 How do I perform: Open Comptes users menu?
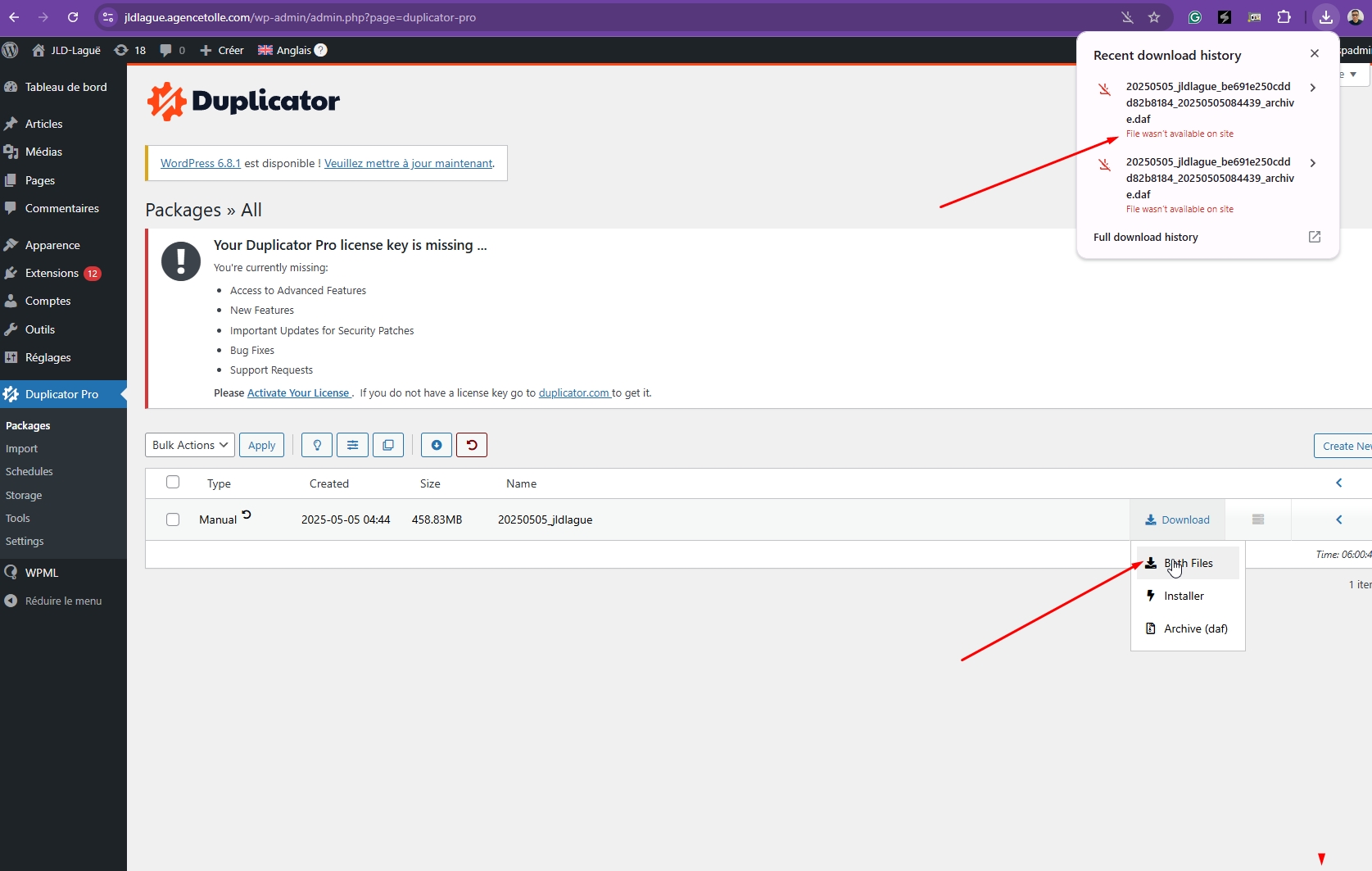(x=63, y=301)
